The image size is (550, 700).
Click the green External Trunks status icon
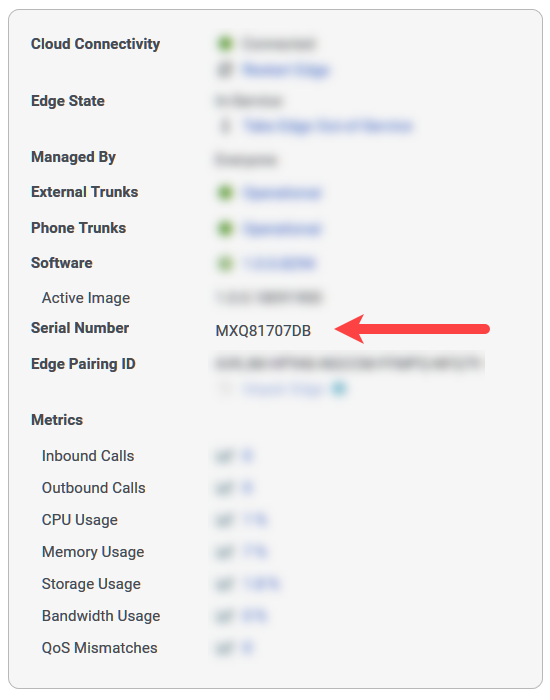click(225, 193)
